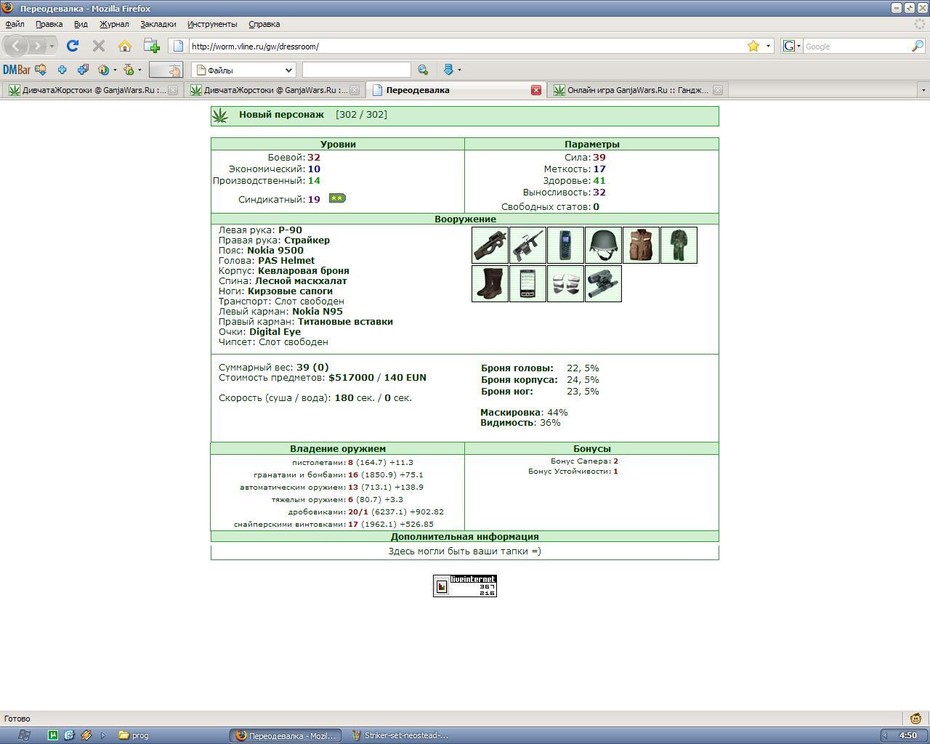Click the Nokia 9500 belt item icon

pyautogui.click(x=565, y=245)
